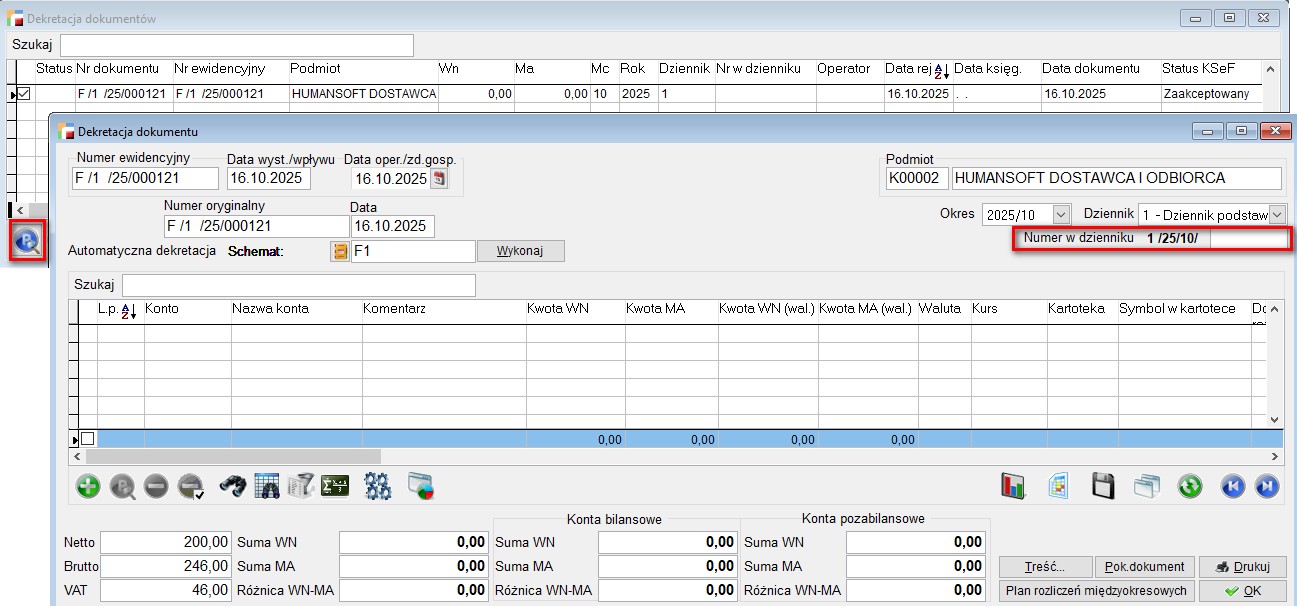The height and width of the screenshot is (606, 1297).
Task: Click the binoculars search icon
Action: (233, 487)
